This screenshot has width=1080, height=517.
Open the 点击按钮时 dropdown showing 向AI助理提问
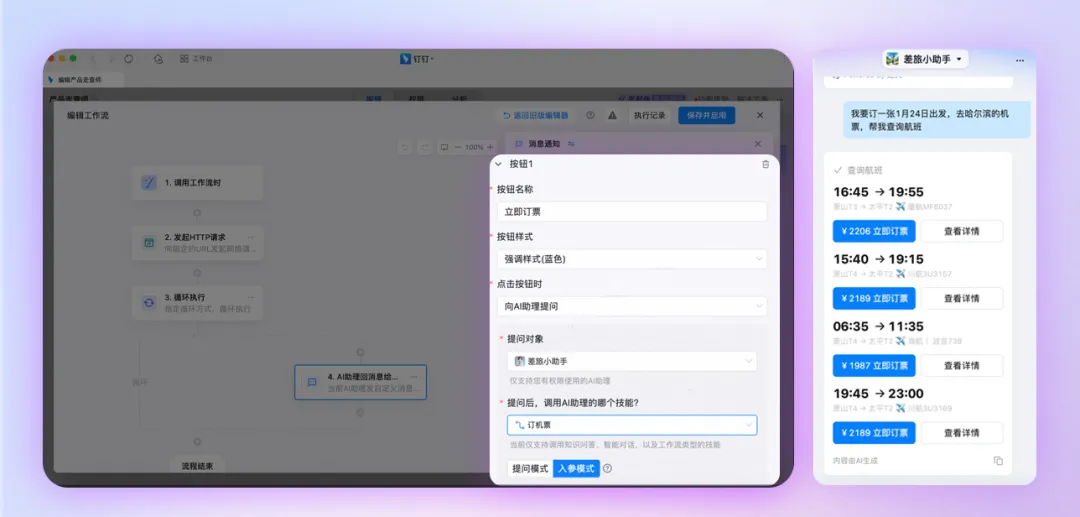pos(632,306)
